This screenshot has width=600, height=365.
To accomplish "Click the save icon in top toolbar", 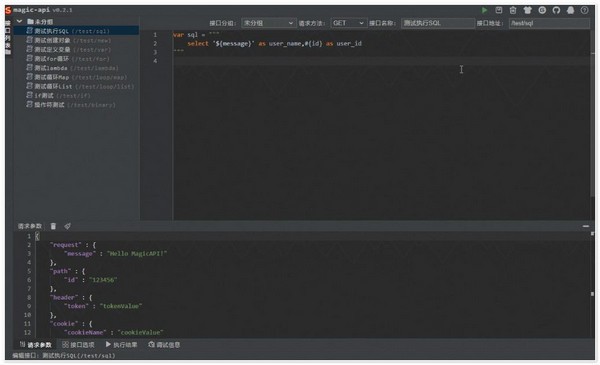I will (x=499, y=10).
